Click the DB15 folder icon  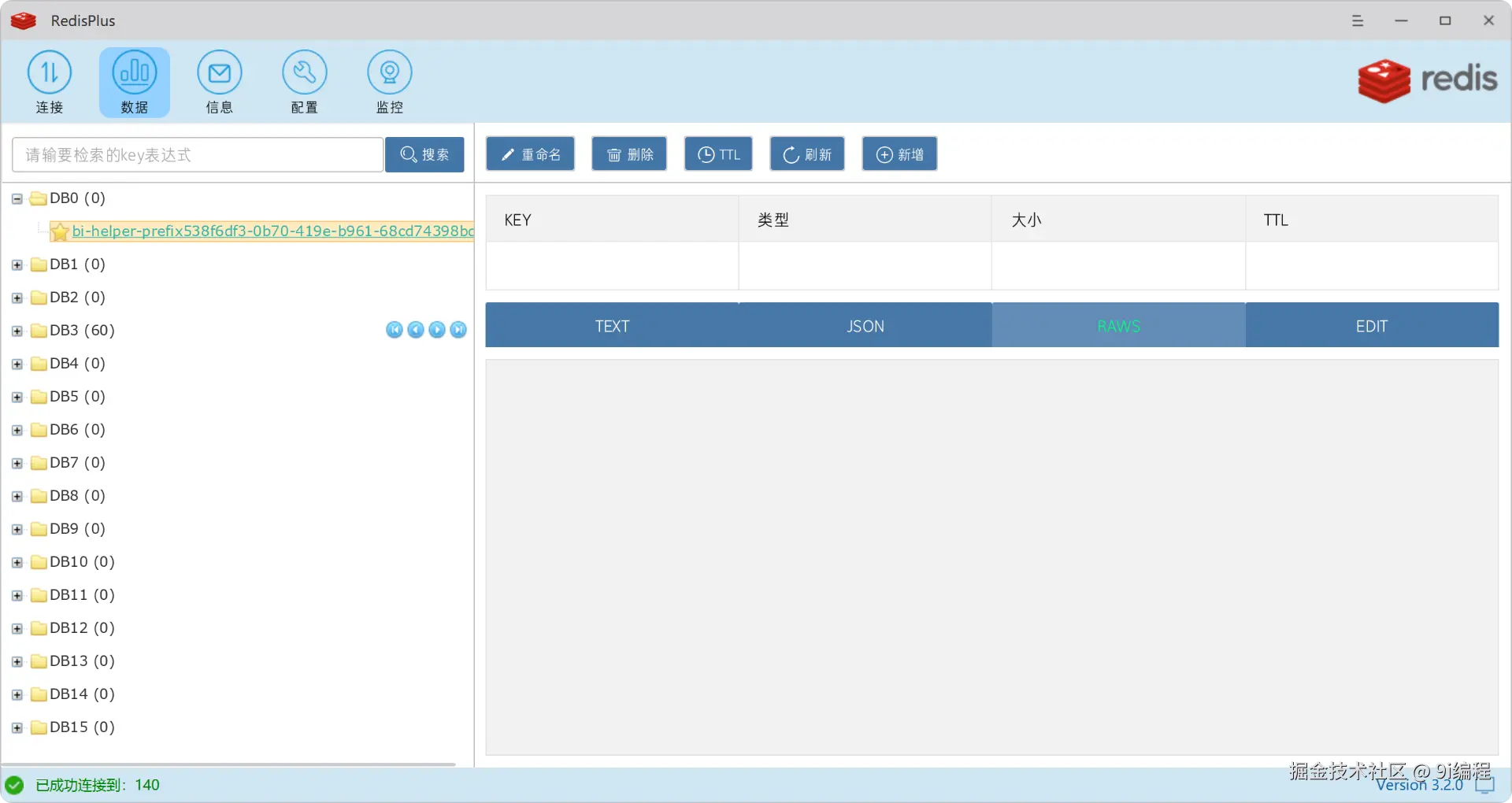[x=39, y=727]
